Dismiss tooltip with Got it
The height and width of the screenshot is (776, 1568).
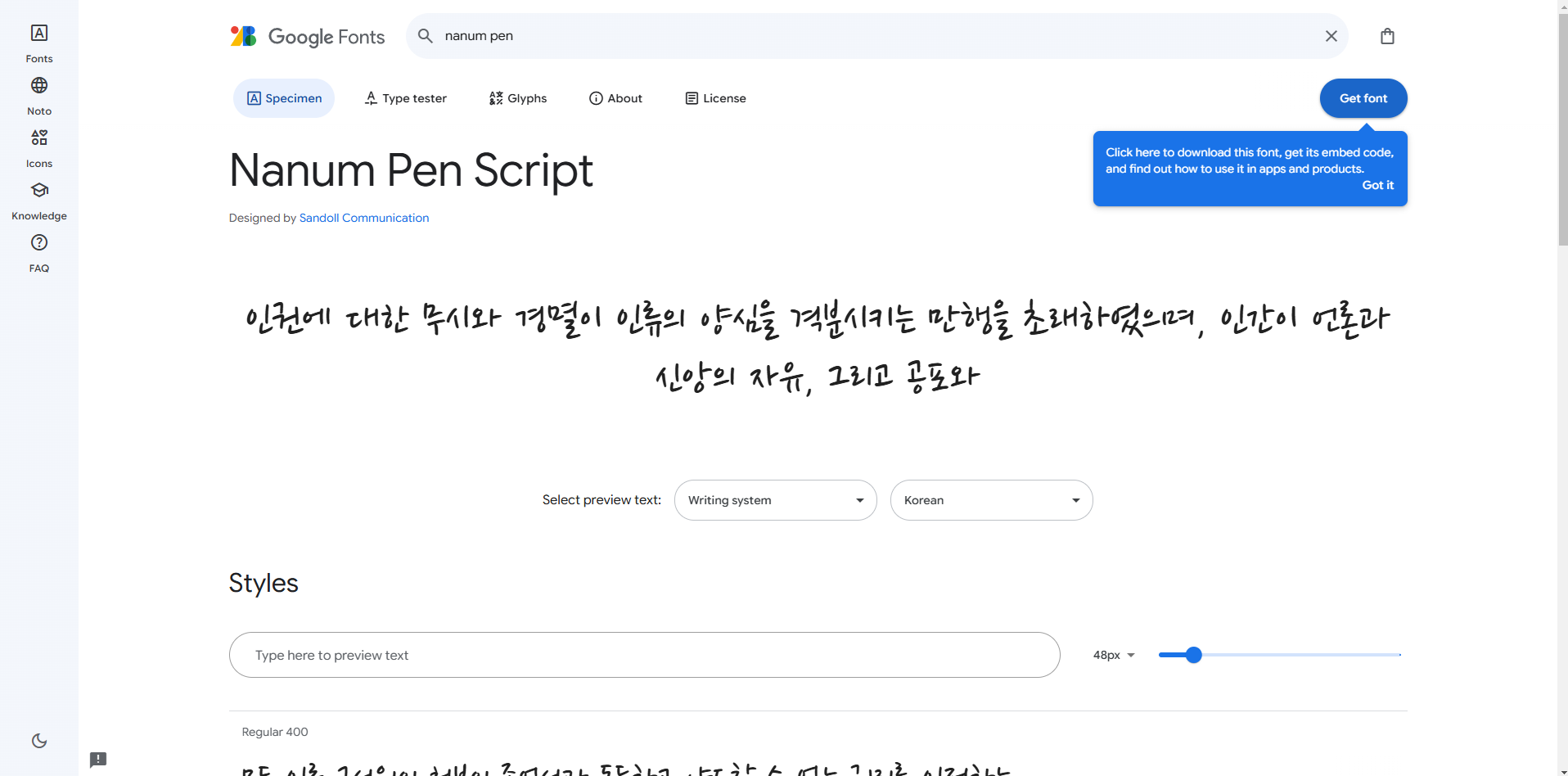pyautogui.click(x=1377, y=186)
